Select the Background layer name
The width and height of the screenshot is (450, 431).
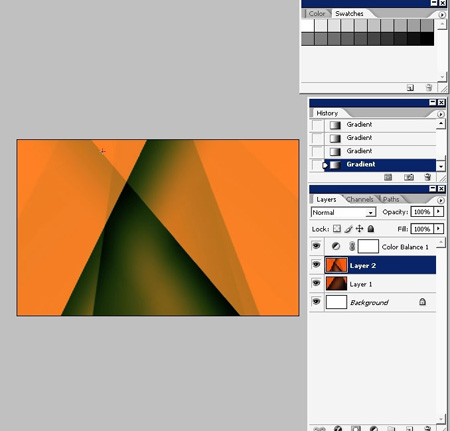[x=369, y=303]
